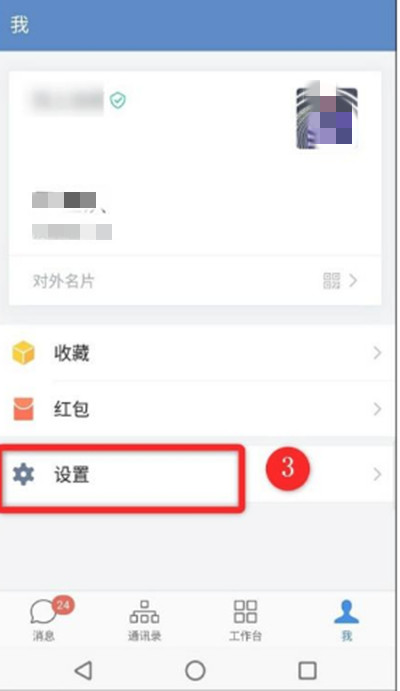Tap the 我 profile tab icon
Viewport: 400px width, 691px height.
tap(347, 612)
